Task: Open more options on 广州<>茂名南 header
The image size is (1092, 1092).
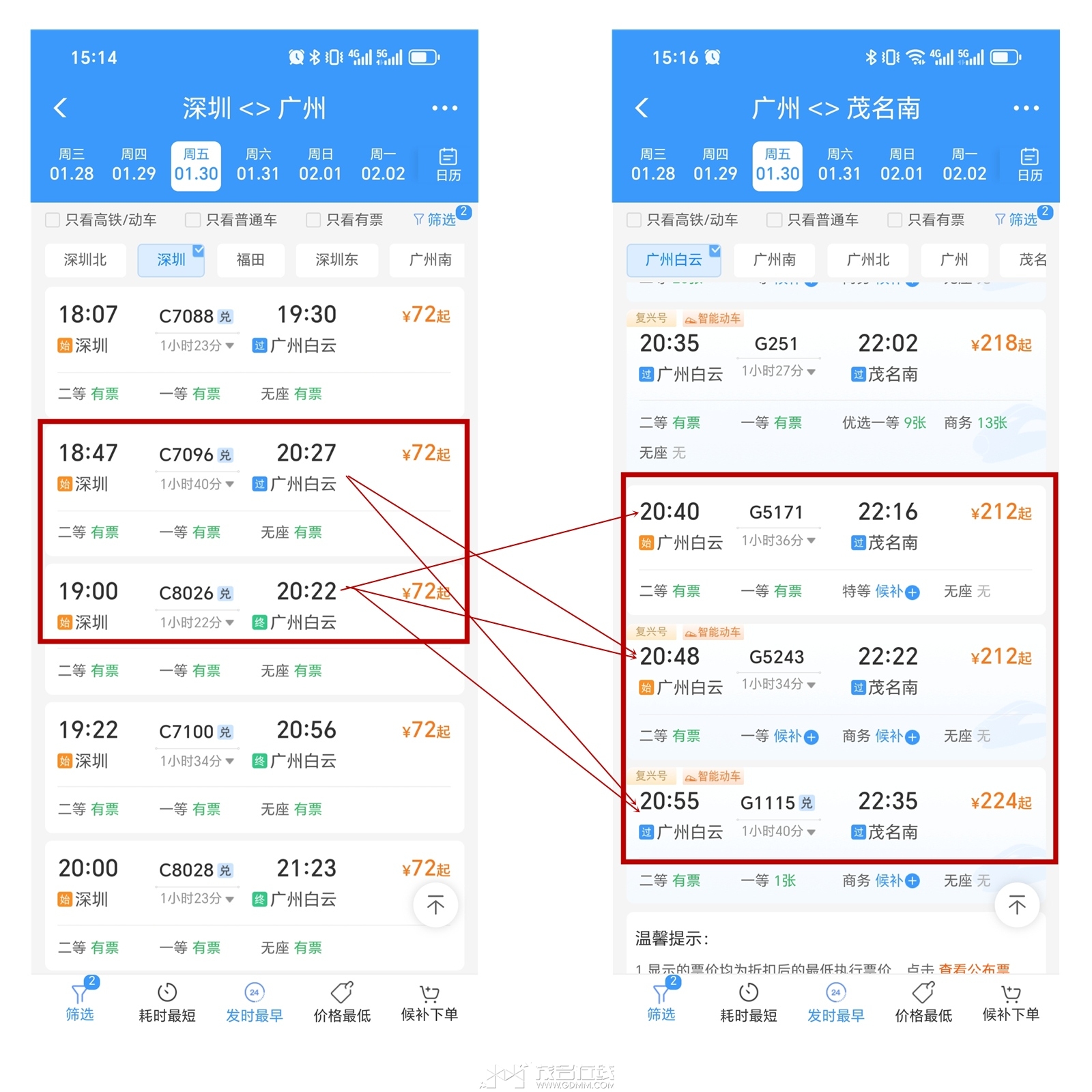Action: click(x=1026, y=108)
